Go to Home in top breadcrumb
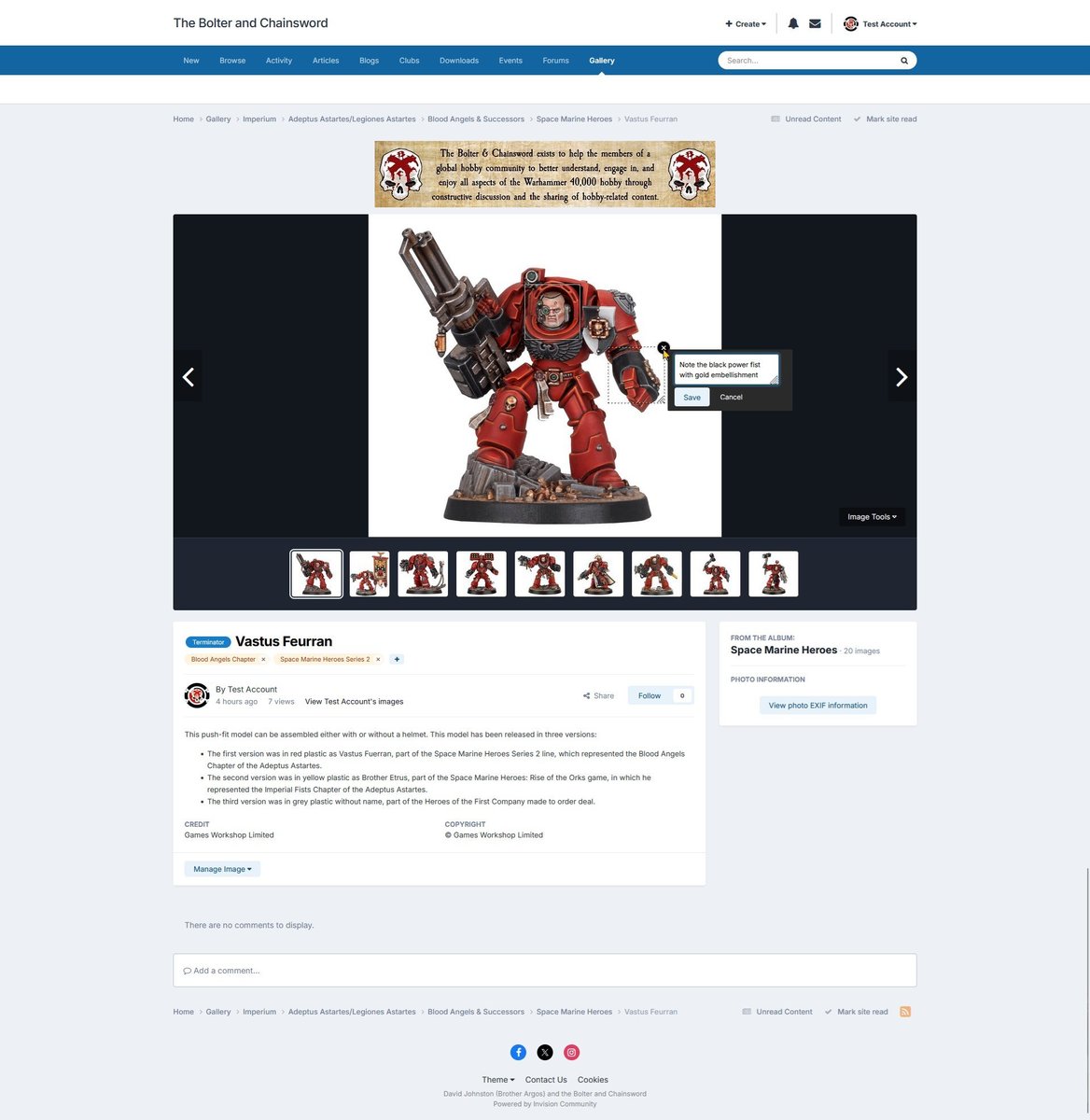The height and width of the screenshot is (1120, 1090). pyautogui.click(x=183, y=119)
